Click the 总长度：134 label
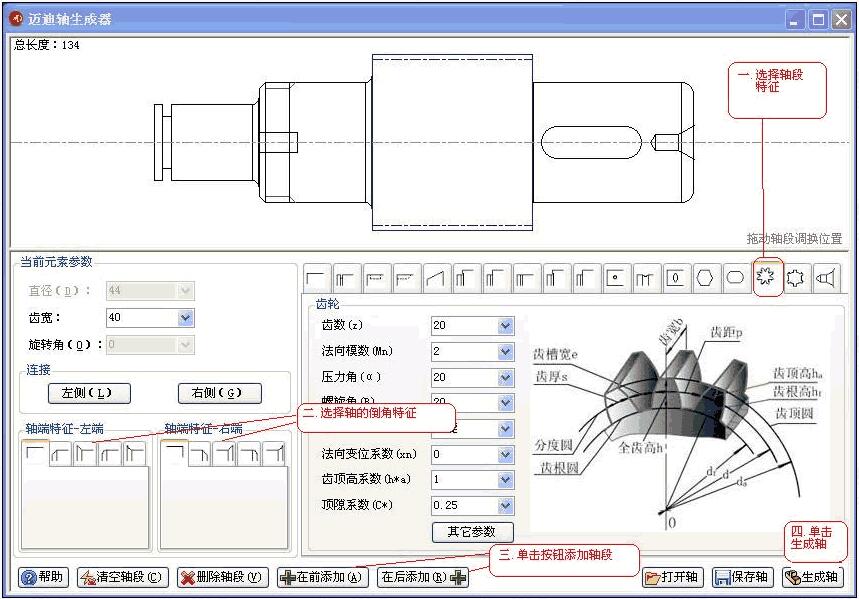This screenshot has width=859, height=599. [47, 45]
